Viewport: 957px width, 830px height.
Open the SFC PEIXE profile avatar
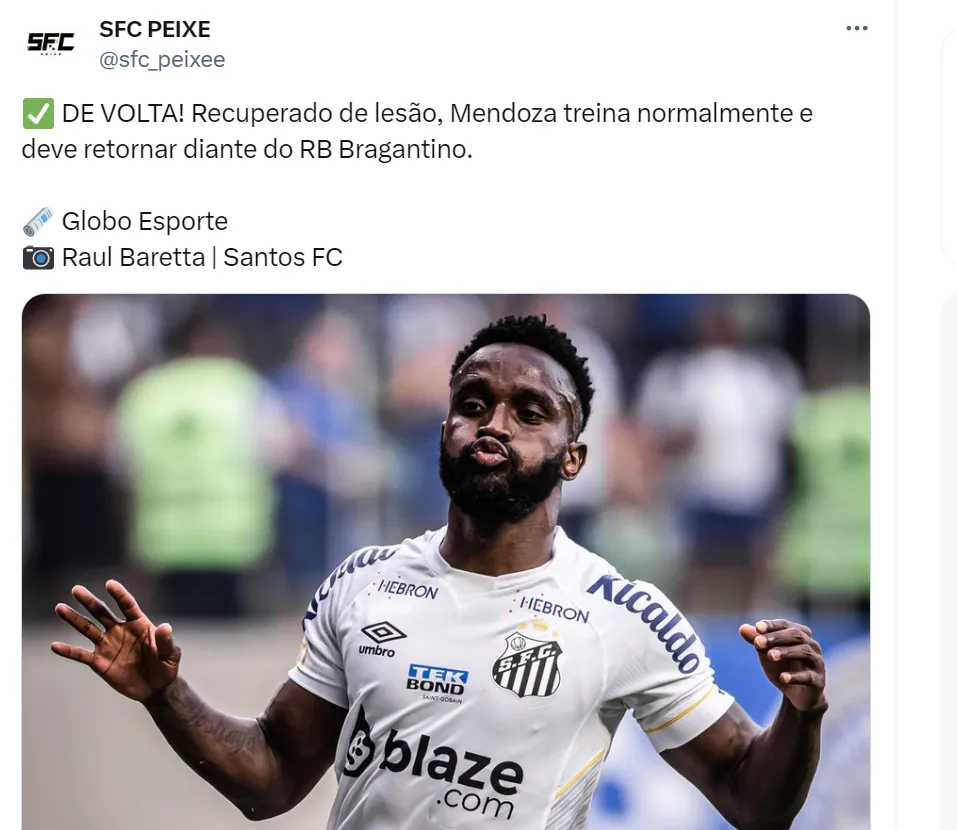(51, 43)
